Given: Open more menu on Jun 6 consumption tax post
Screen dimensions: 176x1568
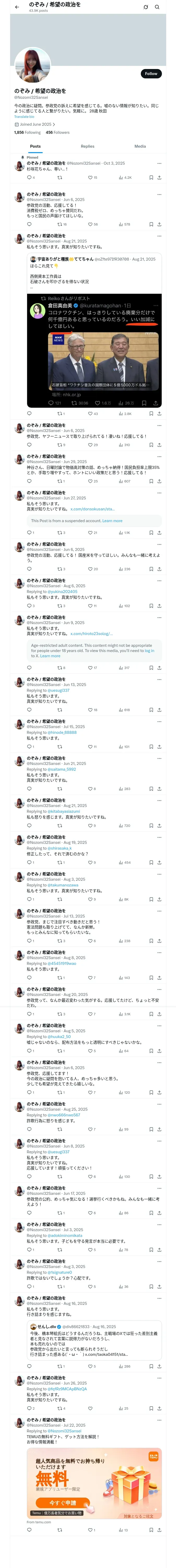Looking at the screenshot, I should 159,195.
